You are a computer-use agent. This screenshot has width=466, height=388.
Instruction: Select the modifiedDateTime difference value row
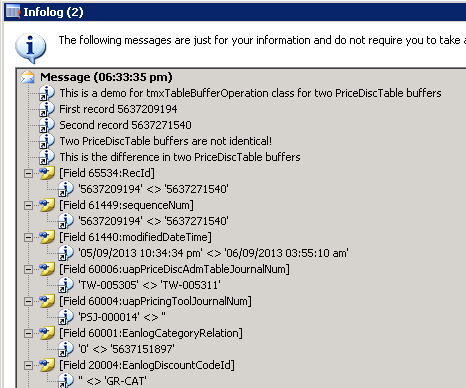213,253
